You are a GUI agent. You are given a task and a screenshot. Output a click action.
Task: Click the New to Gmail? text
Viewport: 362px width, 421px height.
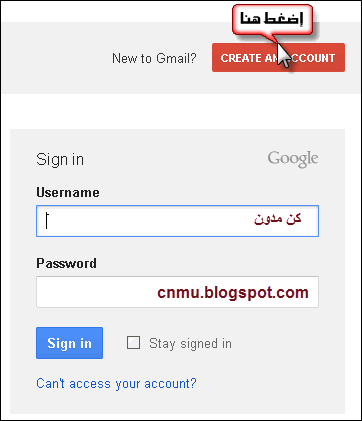(154, 58)
